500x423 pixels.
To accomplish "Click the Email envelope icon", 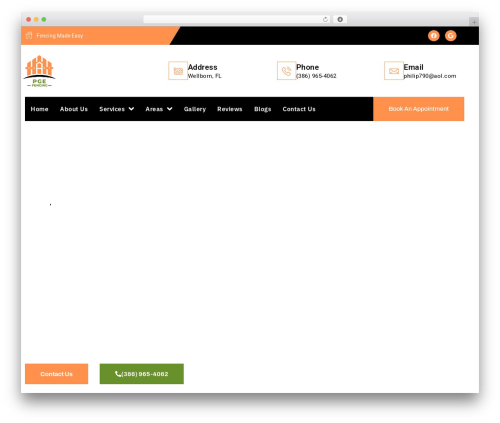I will (x=394, y=71).
